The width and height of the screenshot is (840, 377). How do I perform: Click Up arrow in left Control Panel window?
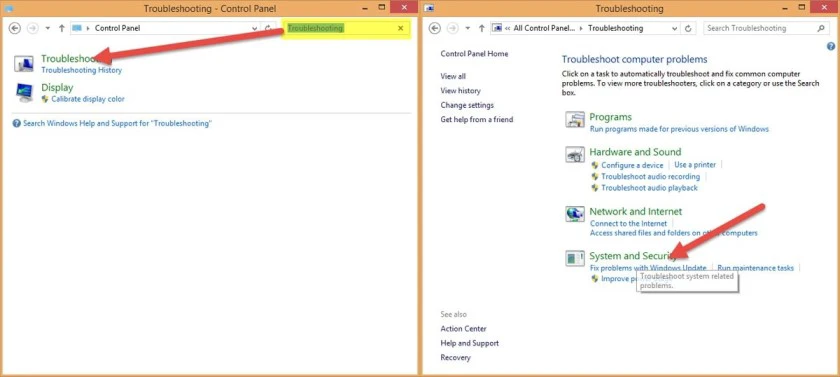click(62, 28)
